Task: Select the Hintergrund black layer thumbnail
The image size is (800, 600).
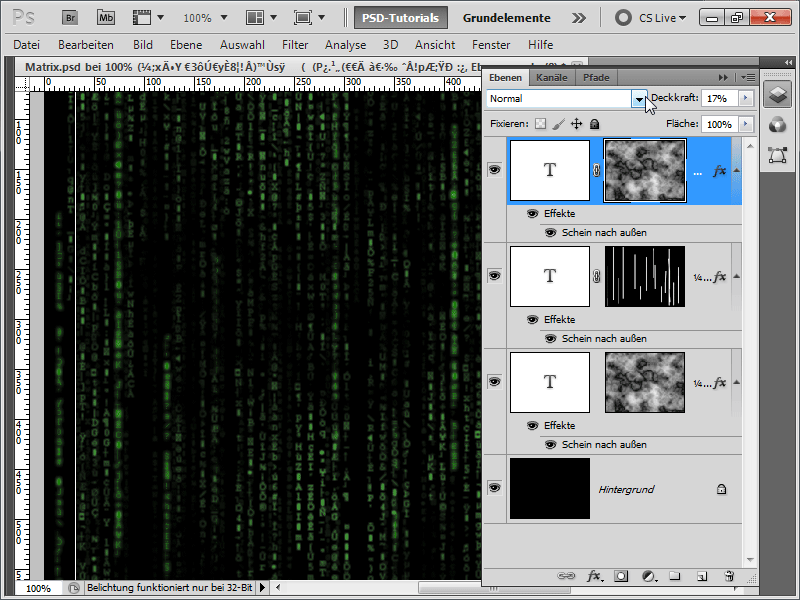Action: pyautogui.click(x=550, y=488)
